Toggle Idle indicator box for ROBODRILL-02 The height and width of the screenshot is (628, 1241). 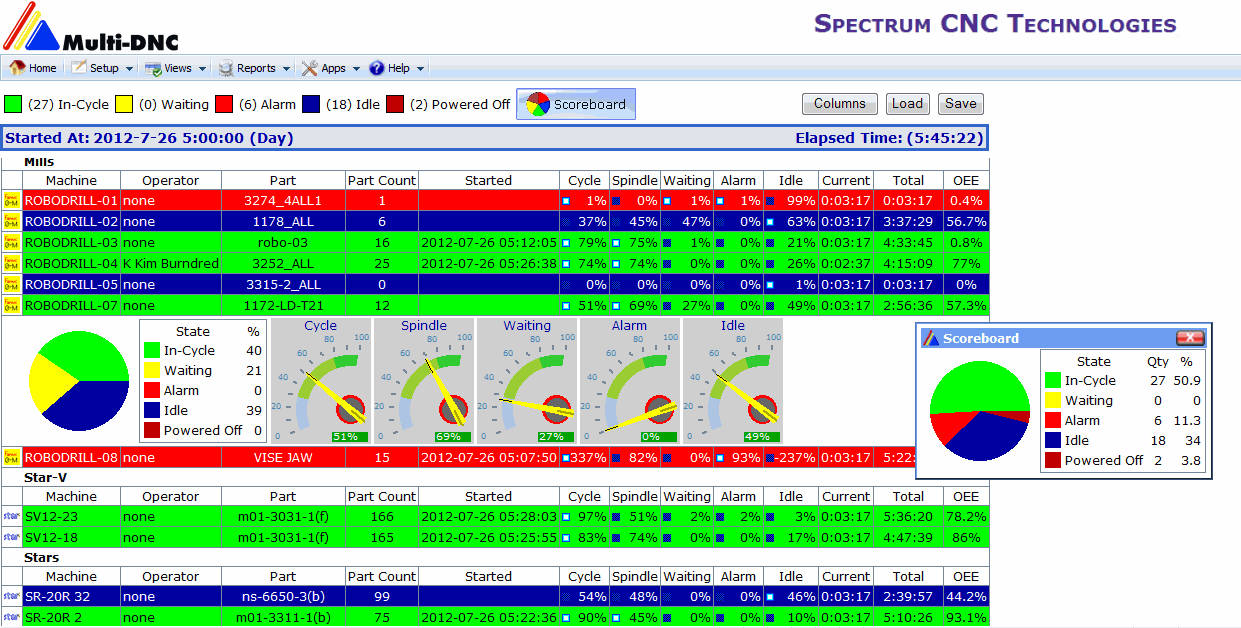(770, 222)
